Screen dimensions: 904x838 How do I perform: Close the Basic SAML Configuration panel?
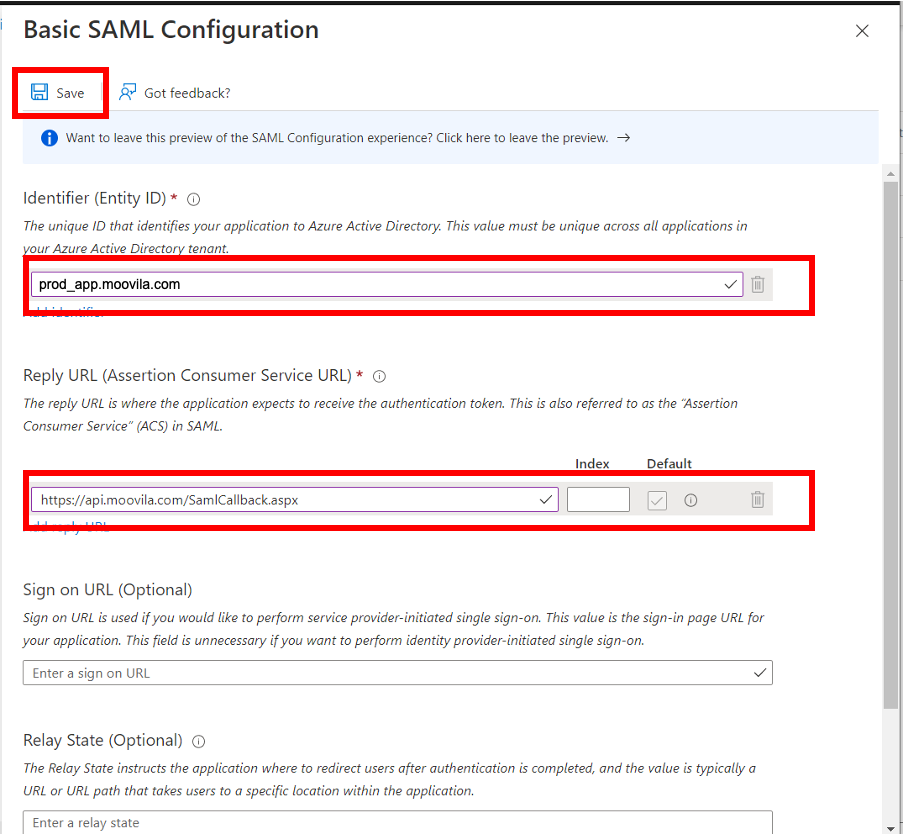(x=862, y=31)
